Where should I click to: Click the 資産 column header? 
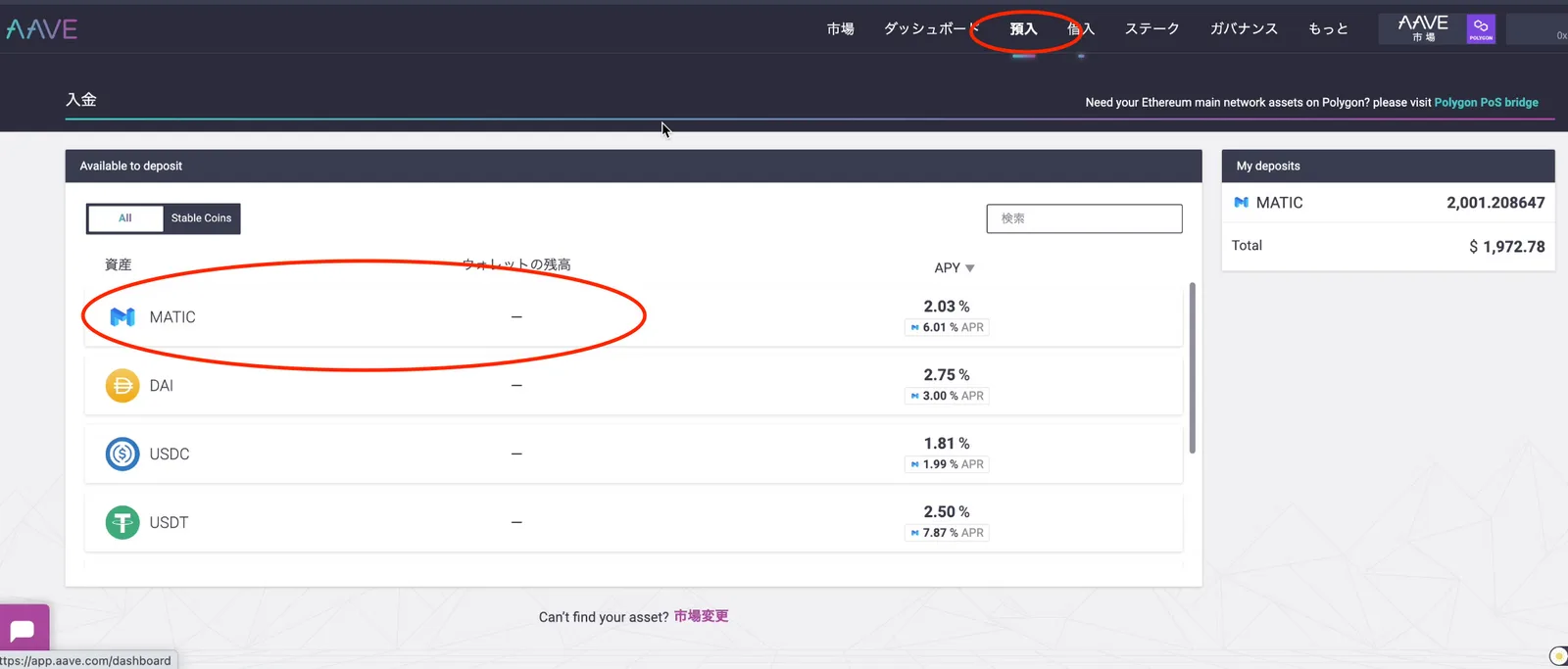tap(118, 264)
